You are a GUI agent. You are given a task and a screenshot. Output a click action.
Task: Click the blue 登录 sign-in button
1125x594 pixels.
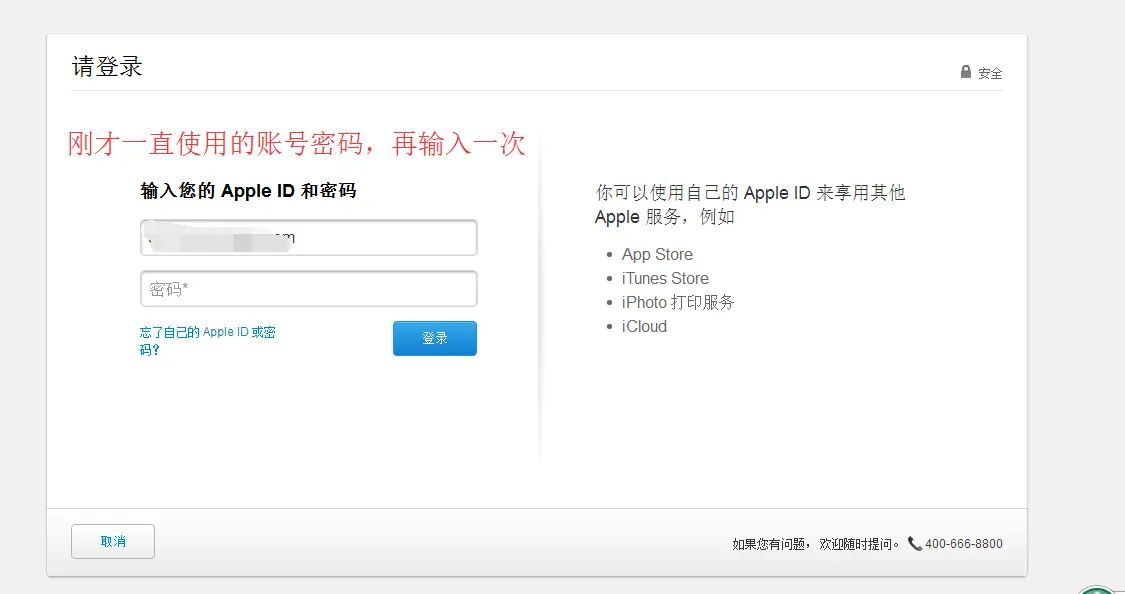[435, 339]
